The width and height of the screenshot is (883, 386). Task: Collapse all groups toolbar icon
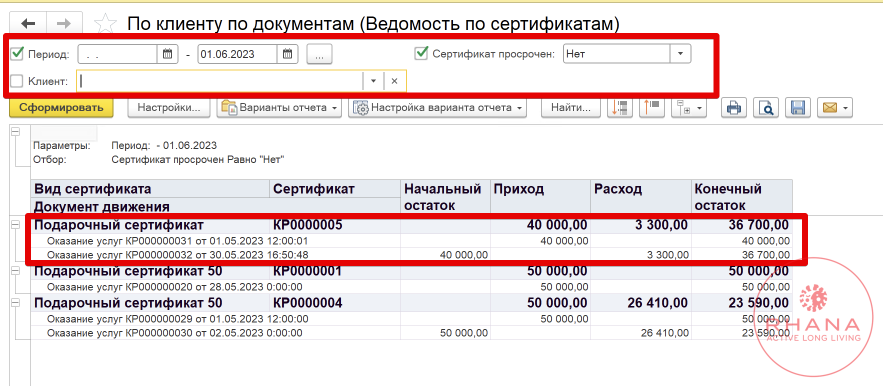click(x=652, y=108)
